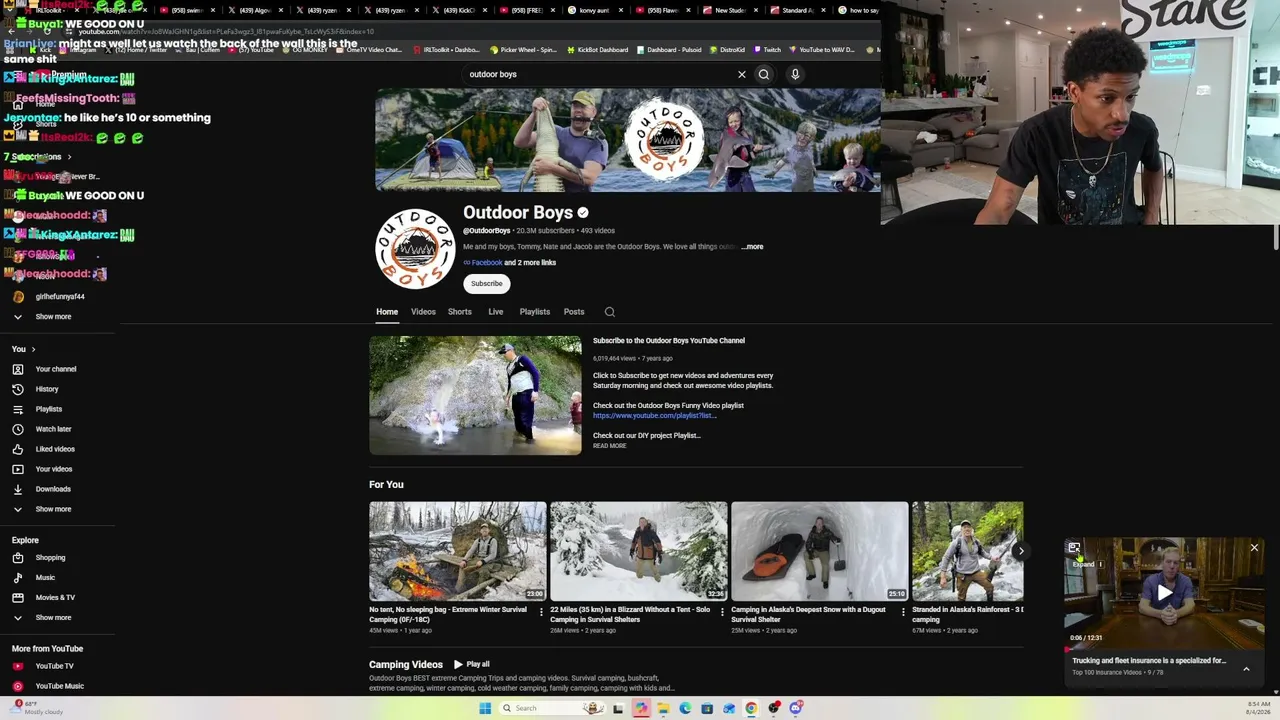Open Microsoft Edge from the taskbar
This screenshot has width=1280, height=720.
tap(685, 708)
